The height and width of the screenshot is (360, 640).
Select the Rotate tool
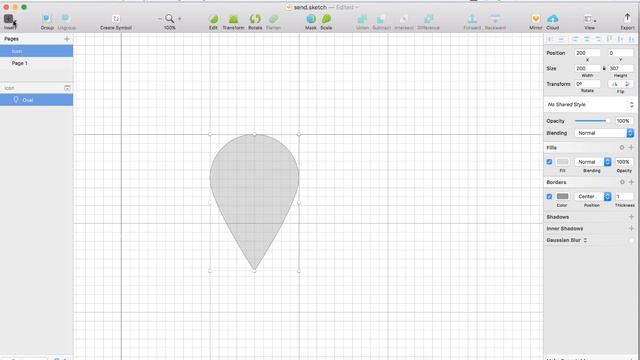point(255,19)
